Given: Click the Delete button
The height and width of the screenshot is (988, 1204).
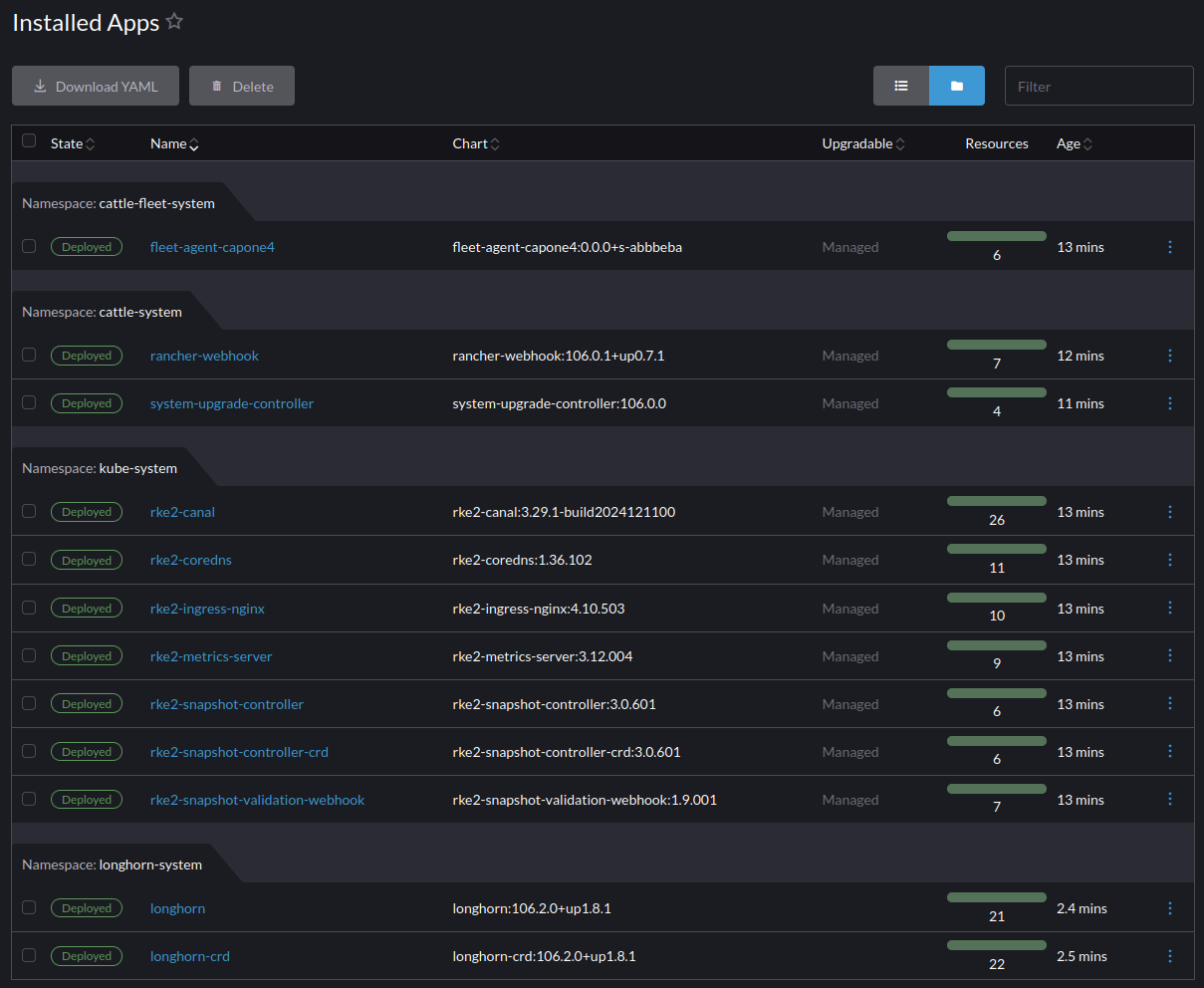Looking at the screenshot, I should tap(242, 86).
